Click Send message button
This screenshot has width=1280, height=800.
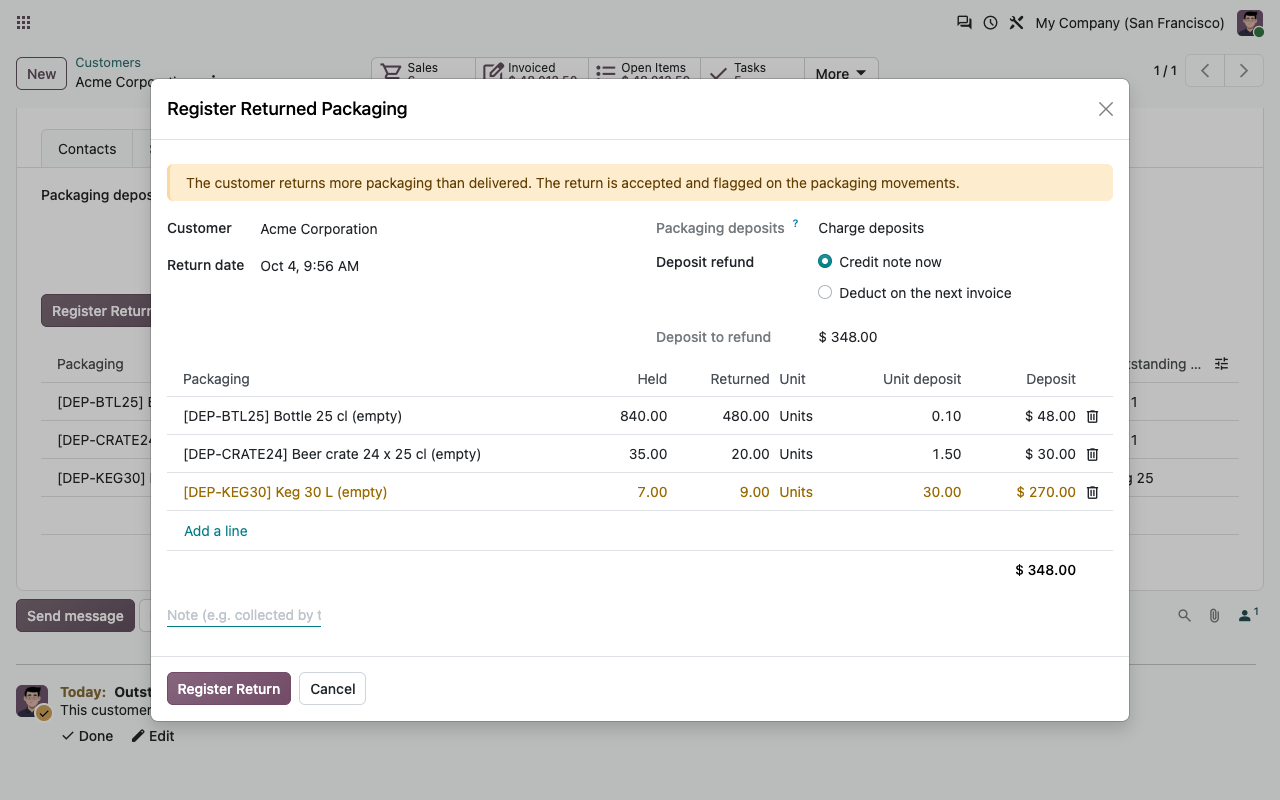(x=75, y=616)
